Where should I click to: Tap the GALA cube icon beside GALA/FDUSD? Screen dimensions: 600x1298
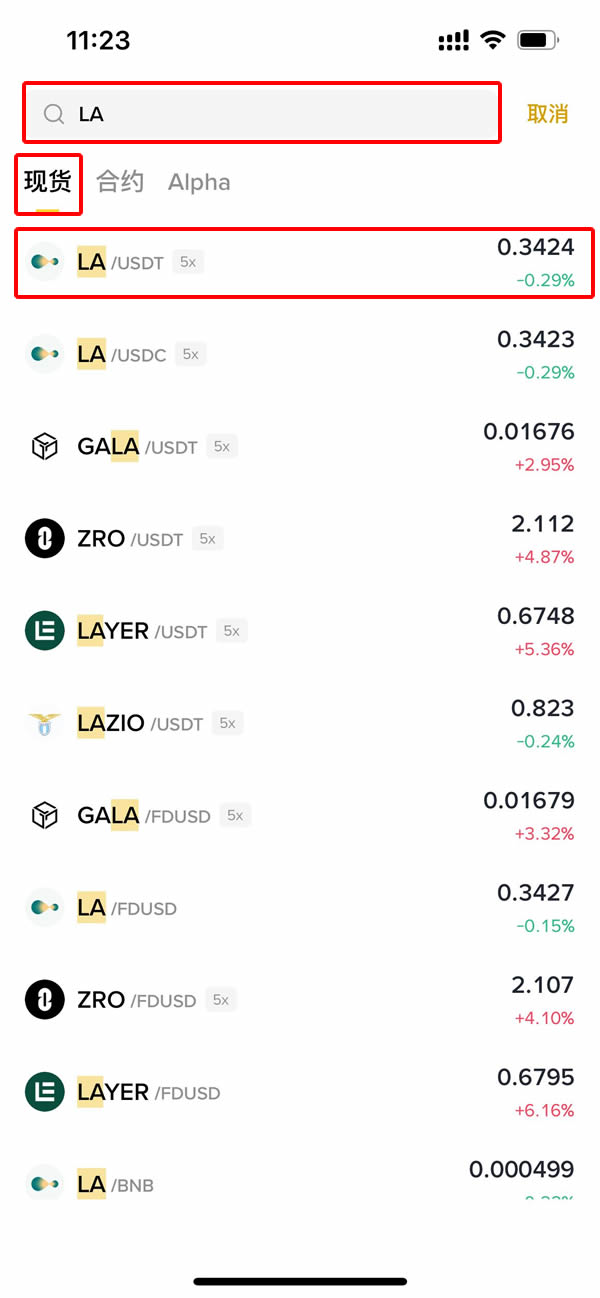coord(44,816)
